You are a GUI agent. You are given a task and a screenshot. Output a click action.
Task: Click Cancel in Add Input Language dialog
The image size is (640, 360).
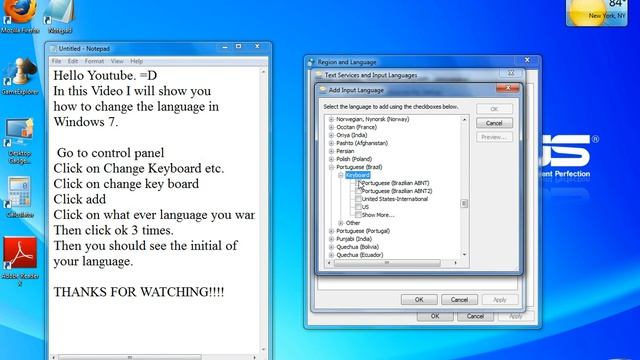[x=494, y=123]
